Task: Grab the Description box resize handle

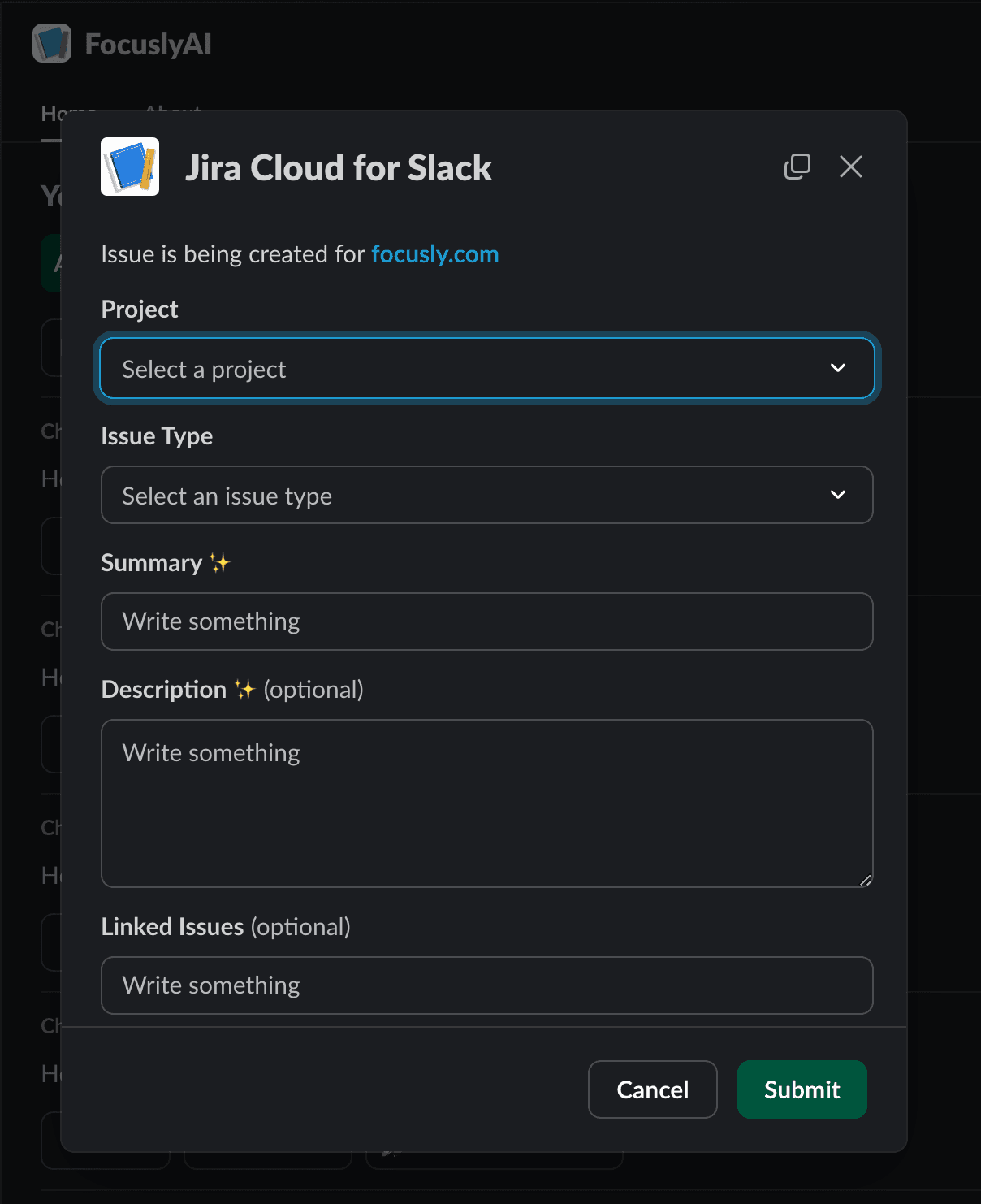Action: 865,880
